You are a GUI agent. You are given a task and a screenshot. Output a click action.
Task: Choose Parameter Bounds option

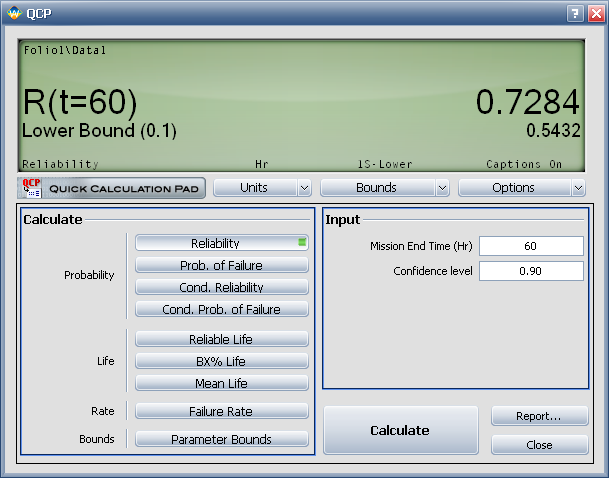(221, 439)
